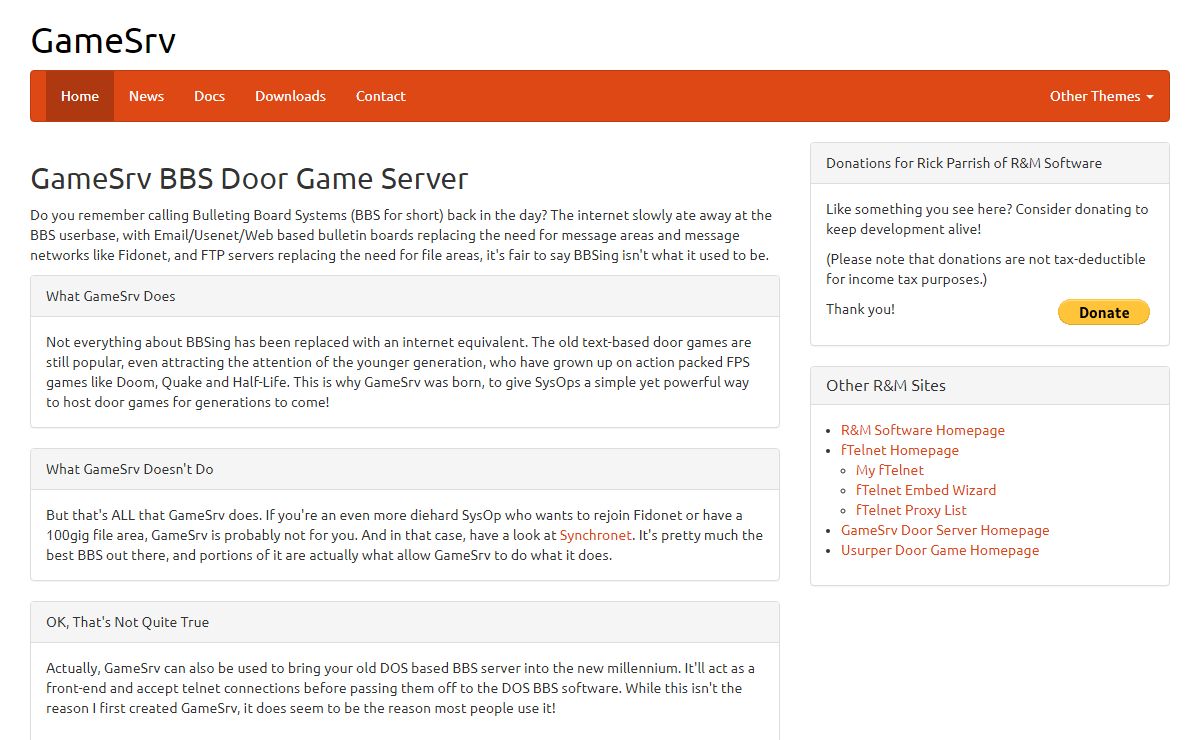The image size is (1200, 740).
Task: Click the What GameSrv Does panel header
Action: click(405, 296)
